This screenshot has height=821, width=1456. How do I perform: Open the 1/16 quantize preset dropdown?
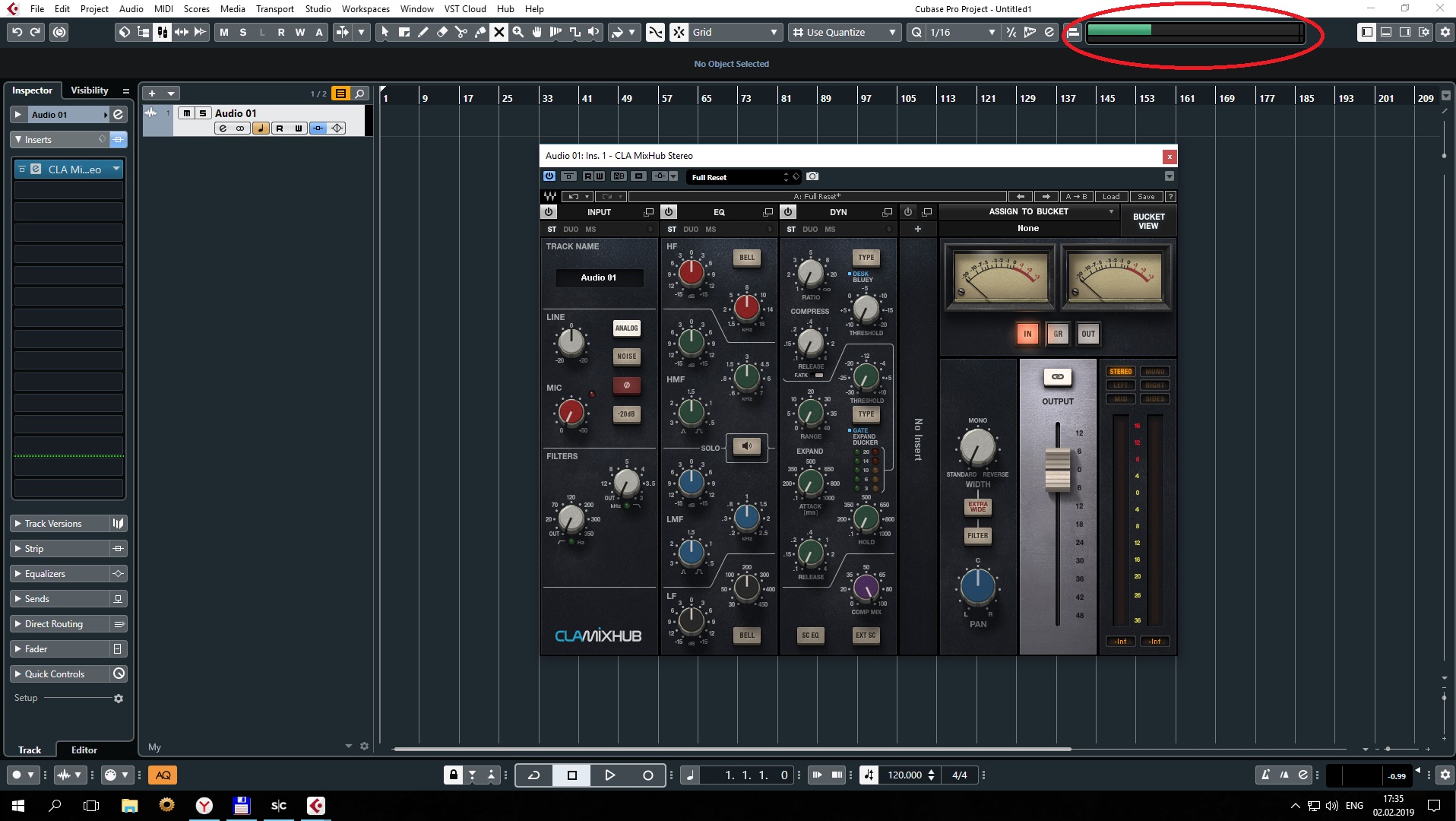click(991, 32)
